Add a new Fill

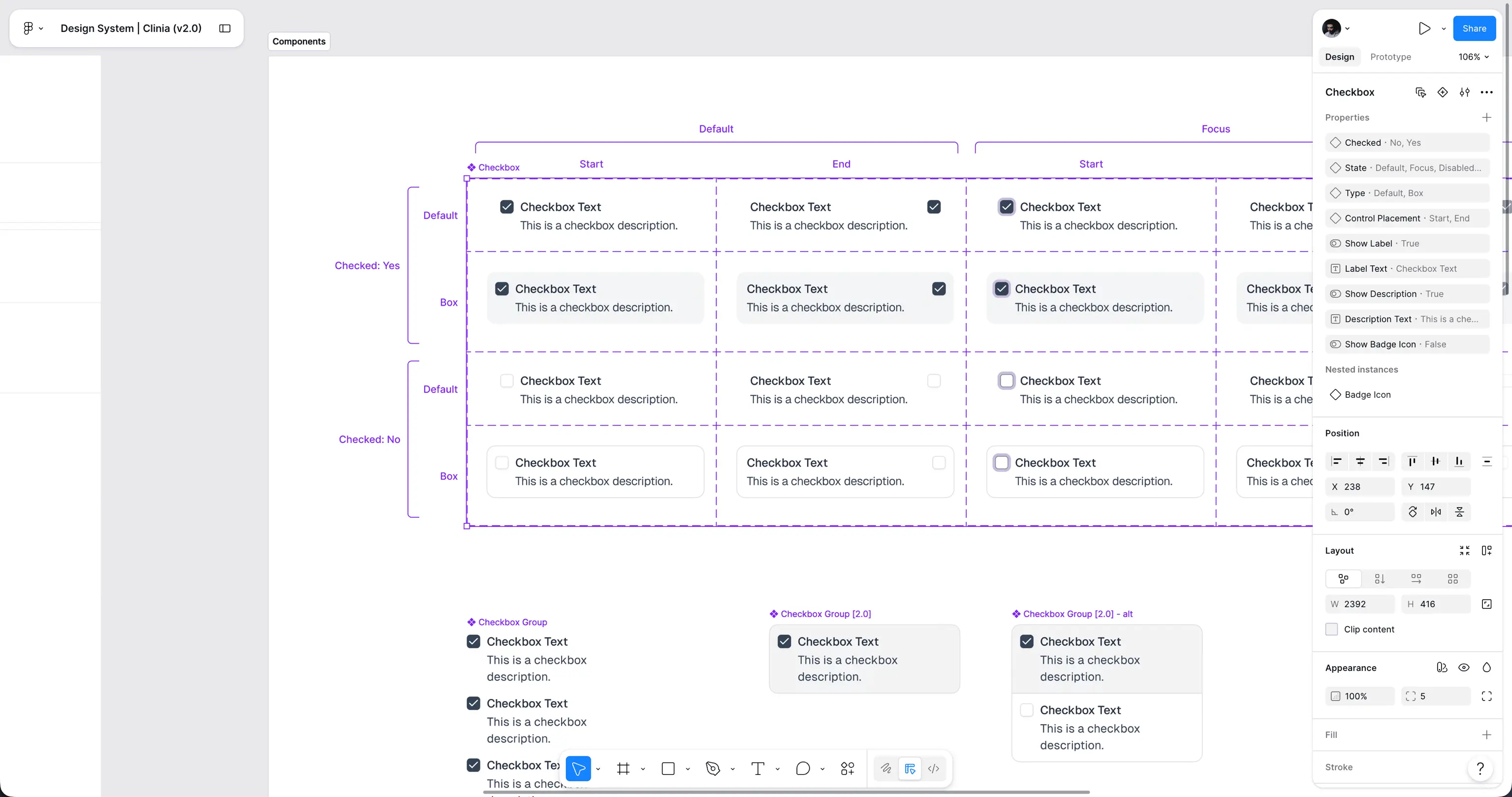point(1487,735)
